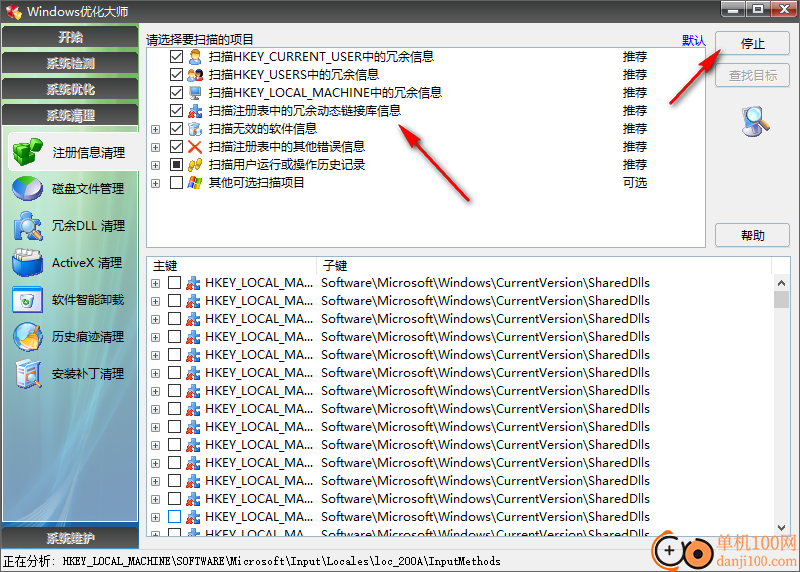
Task: Expand 扫描无效的软件信息 tree node
Action: tap(156, 130)
